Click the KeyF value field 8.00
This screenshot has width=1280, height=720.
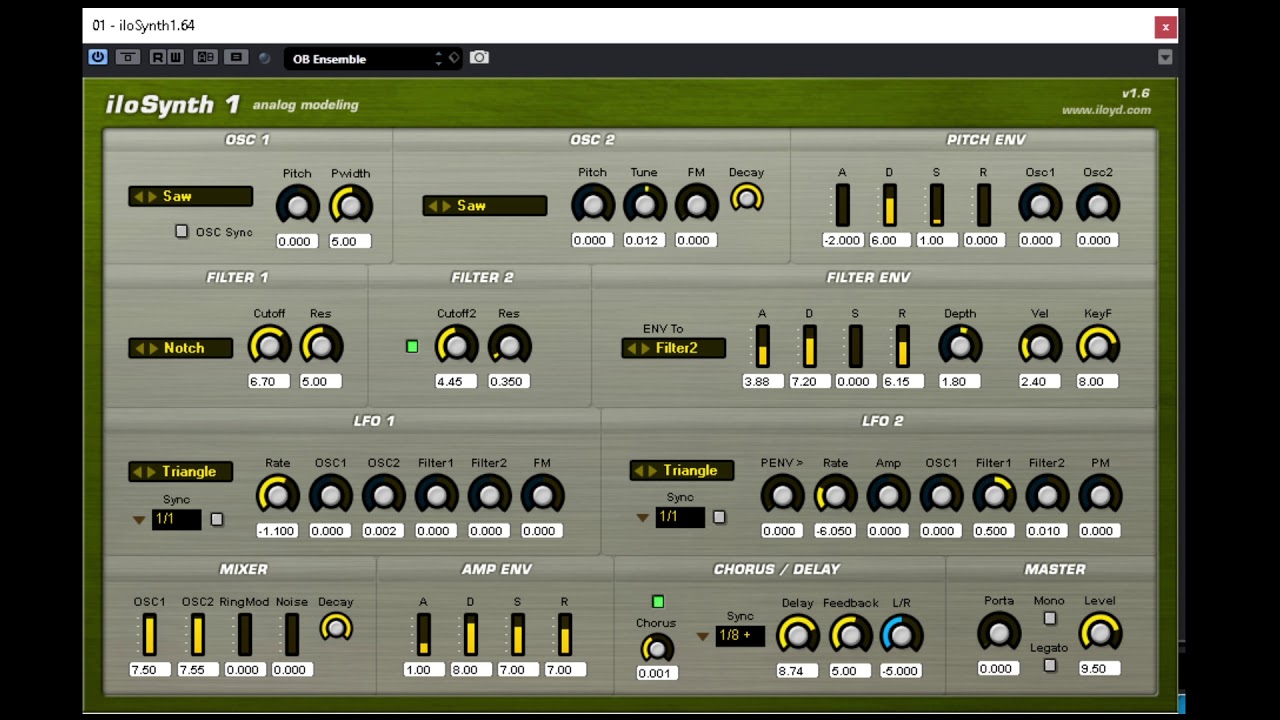(x=1097, y=381)
